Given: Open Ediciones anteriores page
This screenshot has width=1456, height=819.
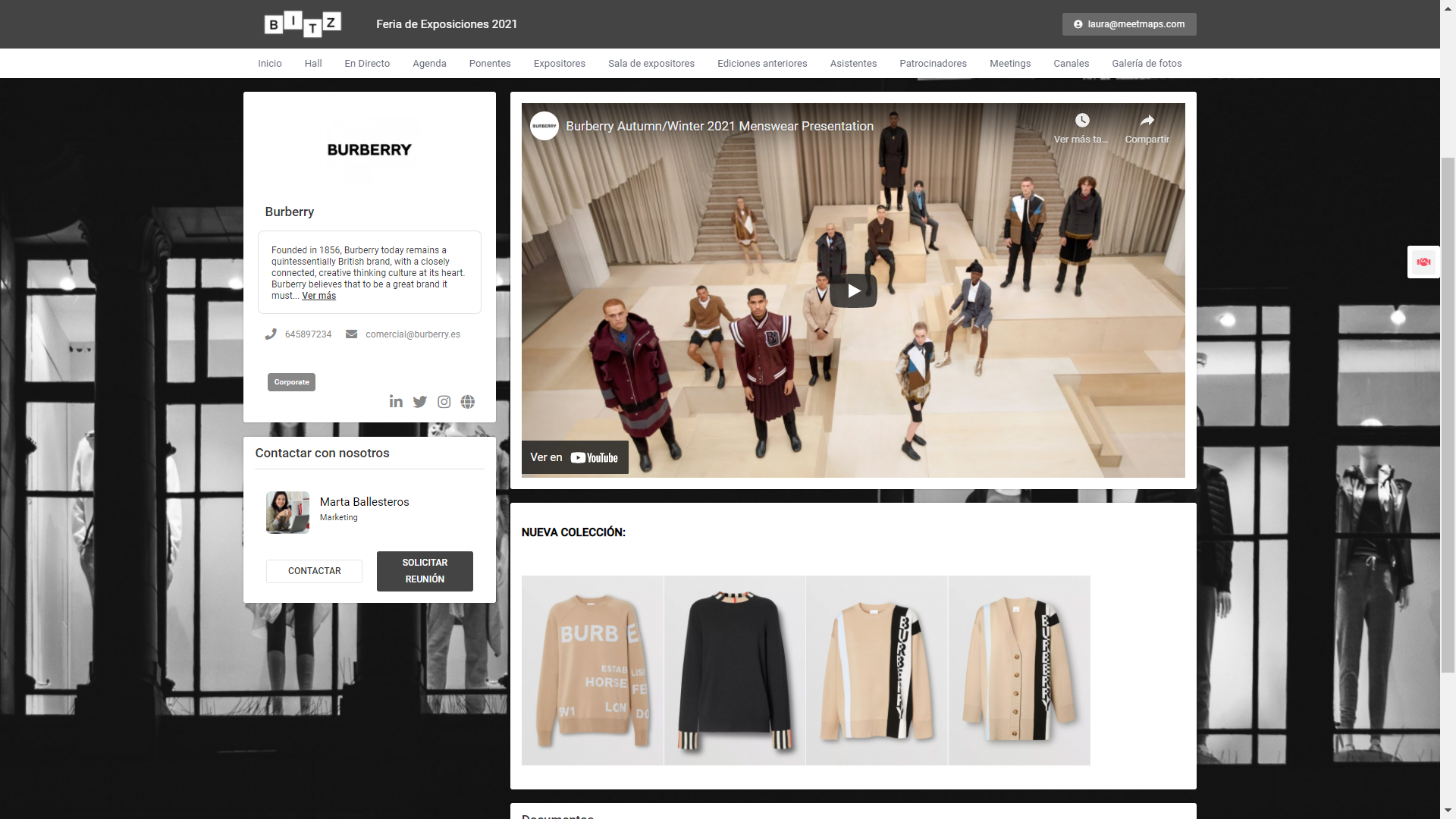Looking at the screenshot, I should (762, 64).
